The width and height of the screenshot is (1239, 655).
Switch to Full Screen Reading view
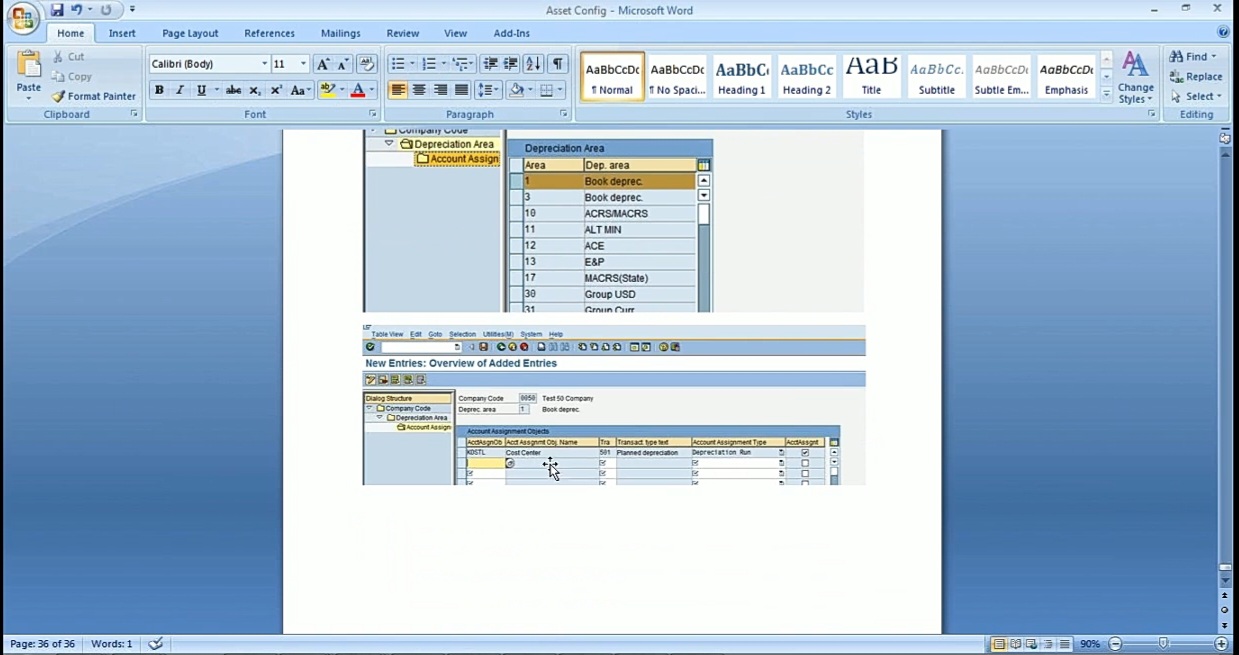[x=1016, y=644]
